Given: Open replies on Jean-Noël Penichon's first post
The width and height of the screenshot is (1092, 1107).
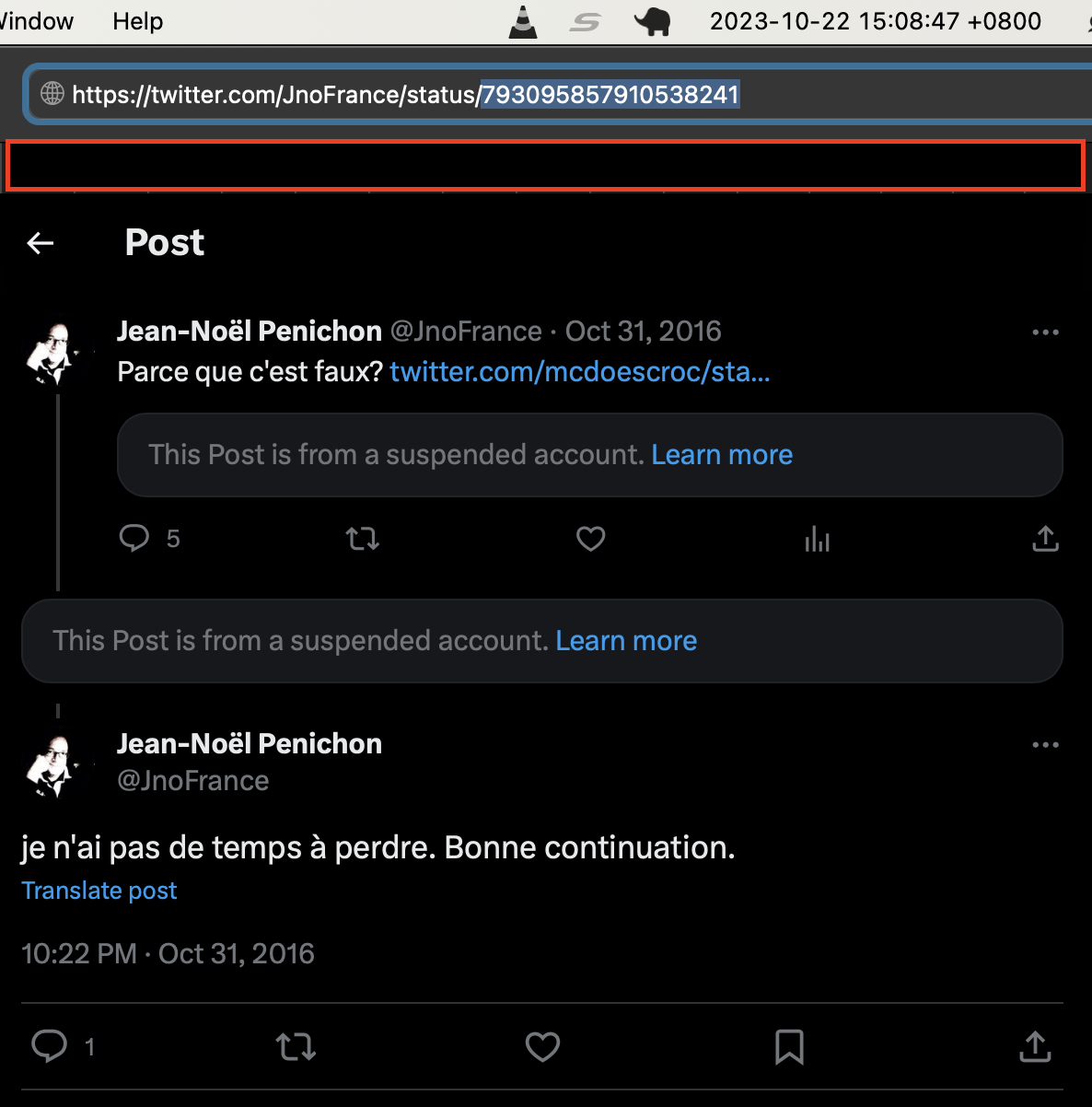Looking at the screenshot, I should coord(134,539).
